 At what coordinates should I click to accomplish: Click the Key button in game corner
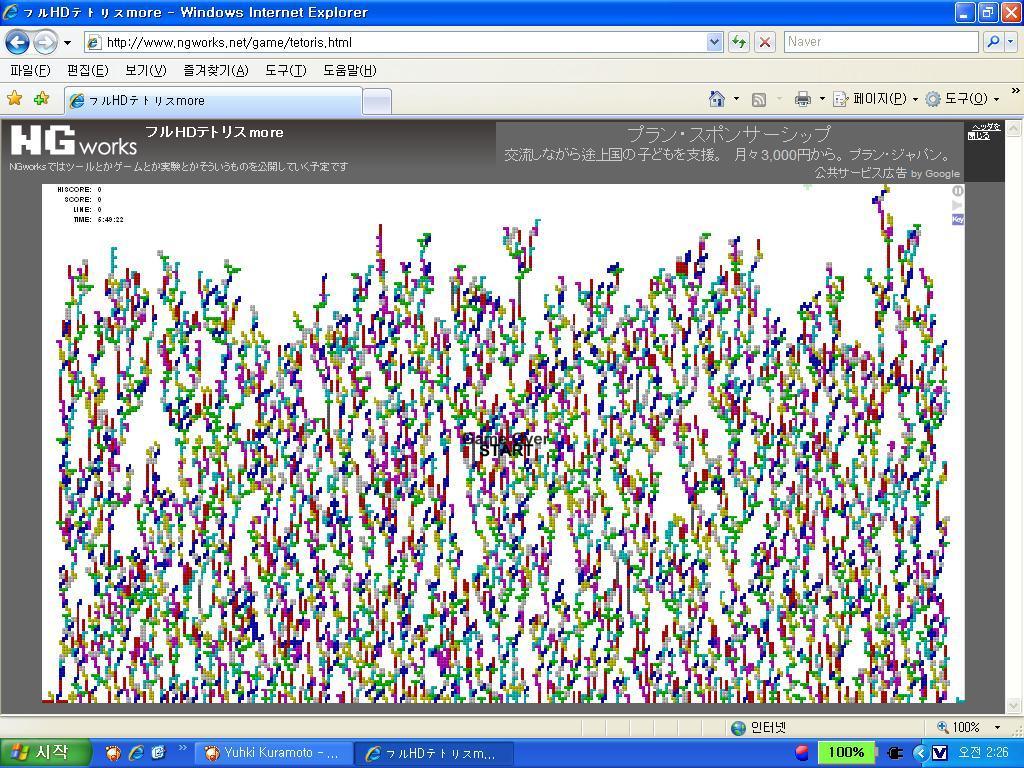(x=957, y=219)
